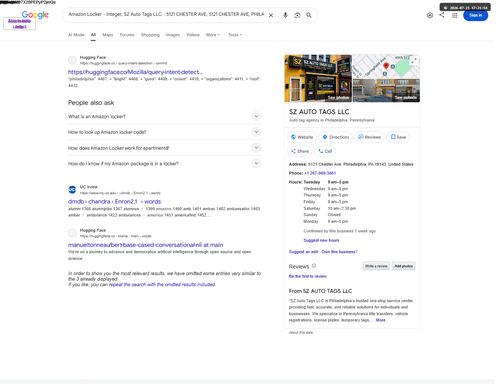Click the People also ask heading
500x384 pixels.
91,103
